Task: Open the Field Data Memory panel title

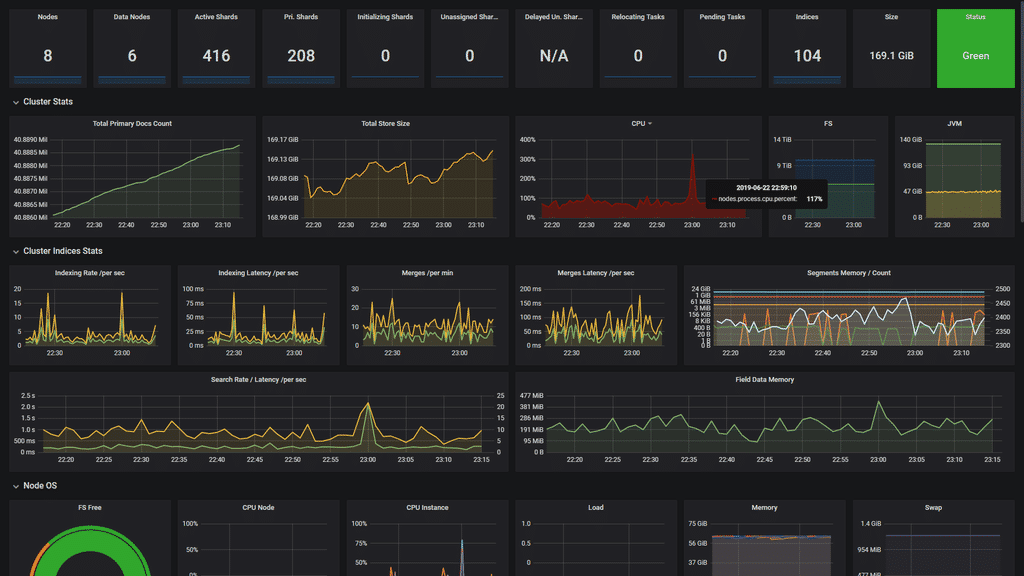Action: point(764,379)
